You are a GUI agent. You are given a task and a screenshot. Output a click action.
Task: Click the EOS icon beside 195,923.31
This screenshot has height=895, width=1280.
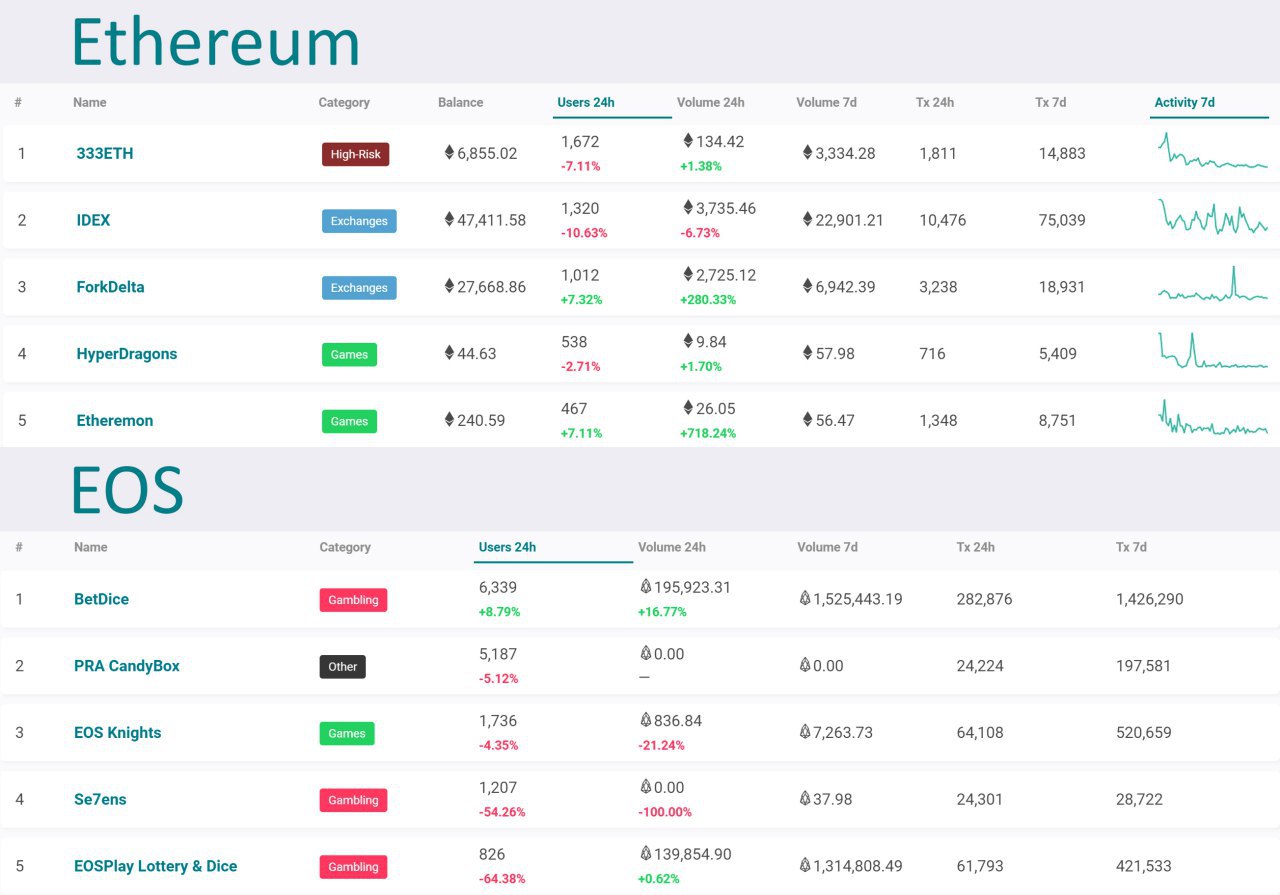[x=645, y=587]
